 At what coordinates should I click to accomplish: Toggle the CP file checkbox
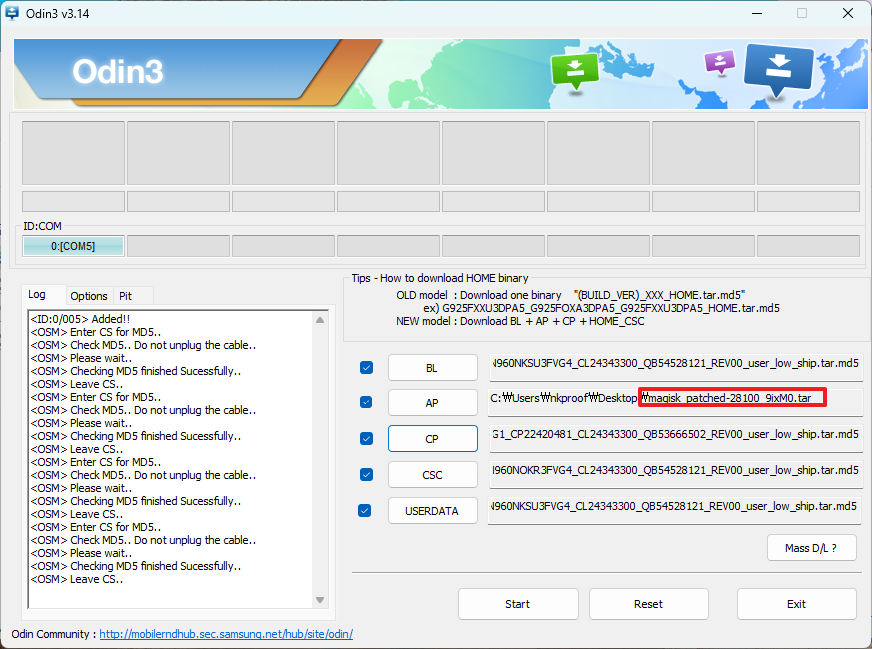pos(366,439)
